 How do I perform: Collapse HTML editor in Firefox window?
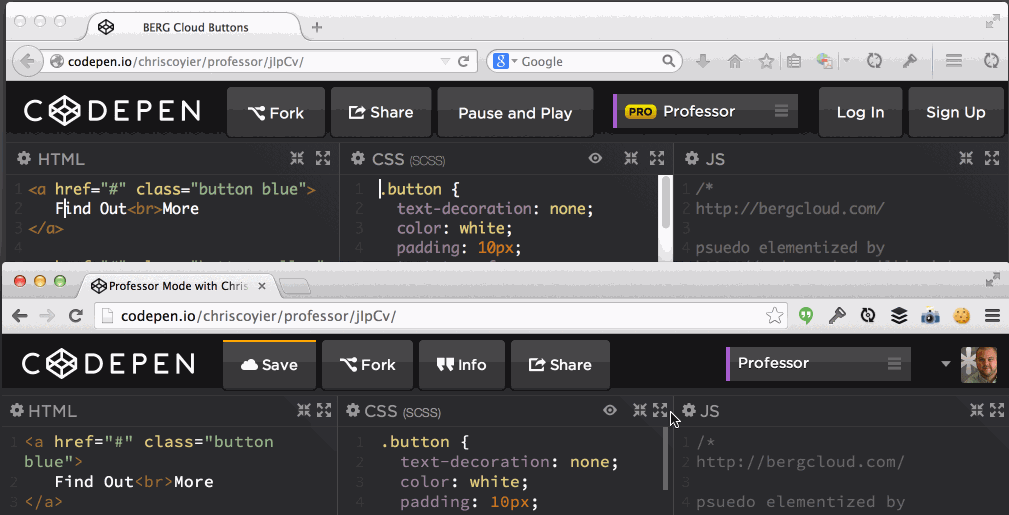pyautogui.click(x=297, y=158)
